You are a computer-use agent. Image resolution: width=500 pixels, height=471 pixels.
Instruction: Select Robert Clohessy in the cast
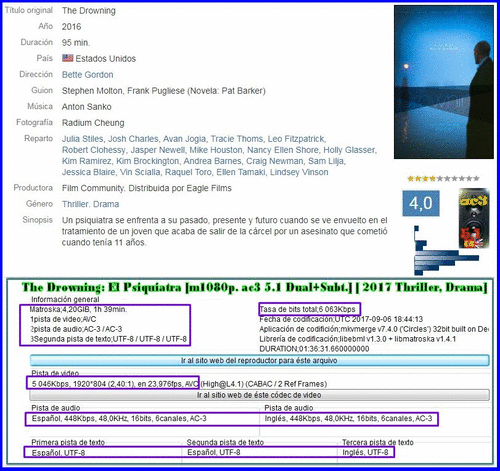[93, 150]
